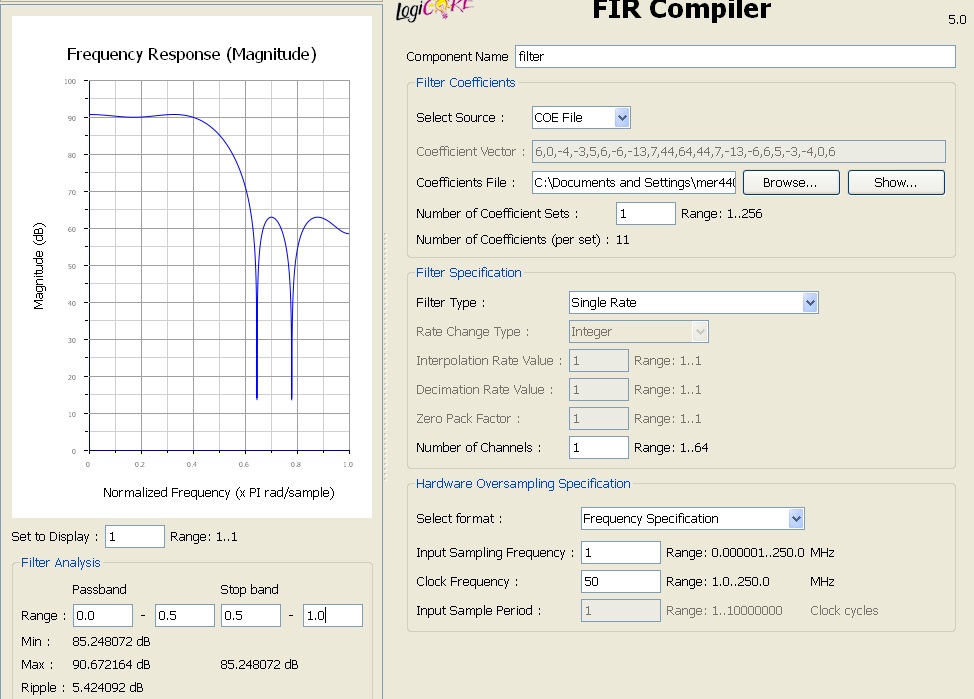974x699 pixels.
Task: Click the Coefficient Vector field
Action: tap(739, 152)
